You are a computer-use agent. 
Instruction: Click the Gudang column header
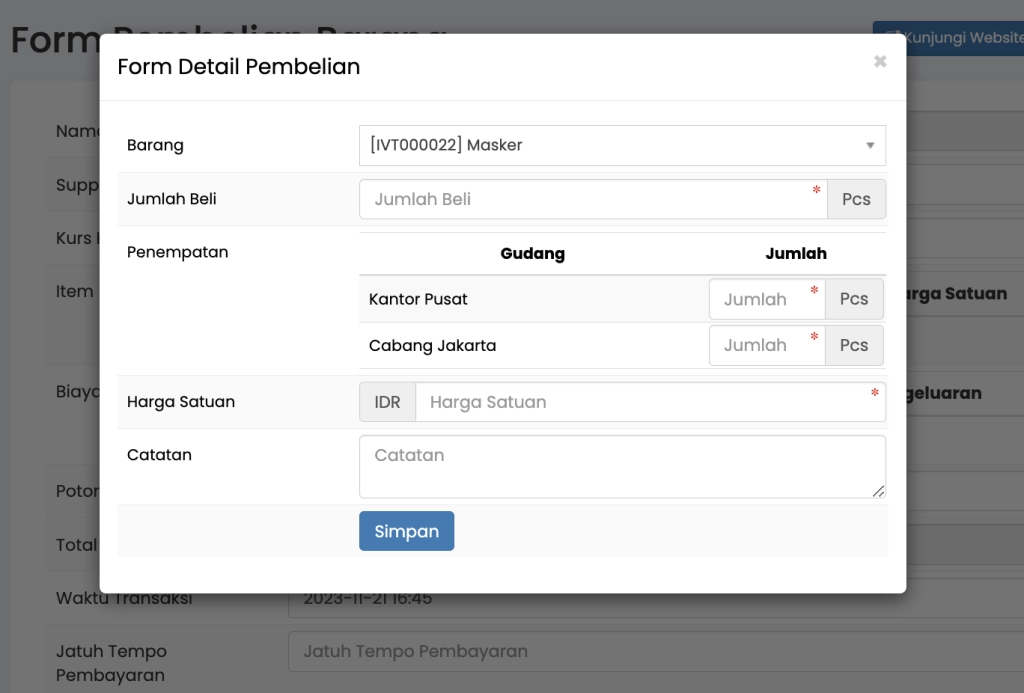(x=532, y=254)
